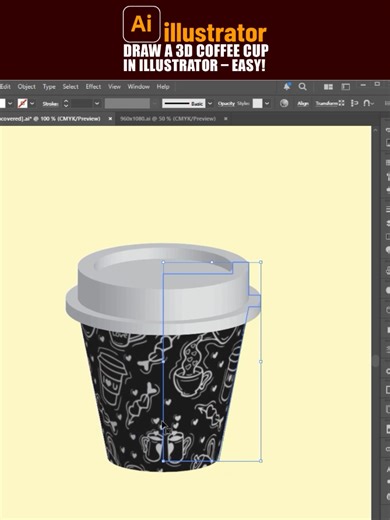Click the top-right bounding box handle
Viewport: 390px width, 520px height.
pyautogui.click(x=261, y=262)
